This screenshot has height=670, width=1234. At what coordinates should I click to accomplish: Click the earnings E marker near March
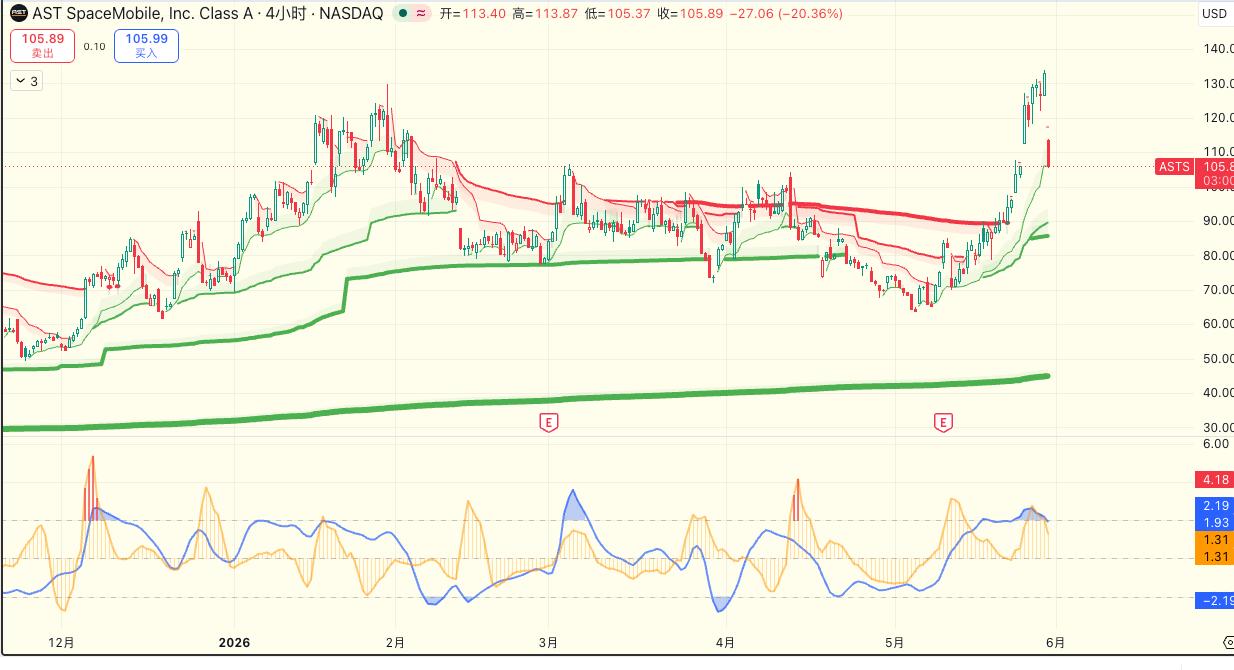point(548,423)
